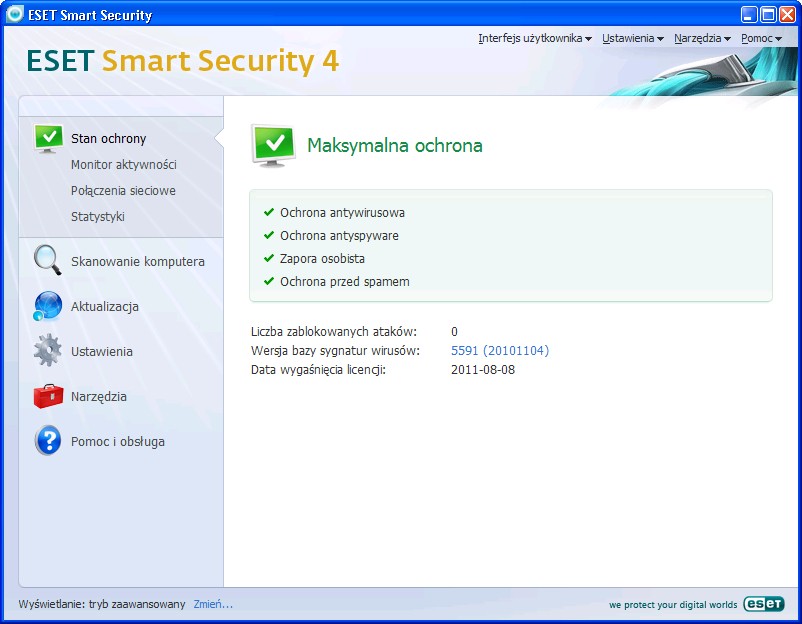
Task: Click Ochrona przed spamem status entry
Action: pos(345,281)
